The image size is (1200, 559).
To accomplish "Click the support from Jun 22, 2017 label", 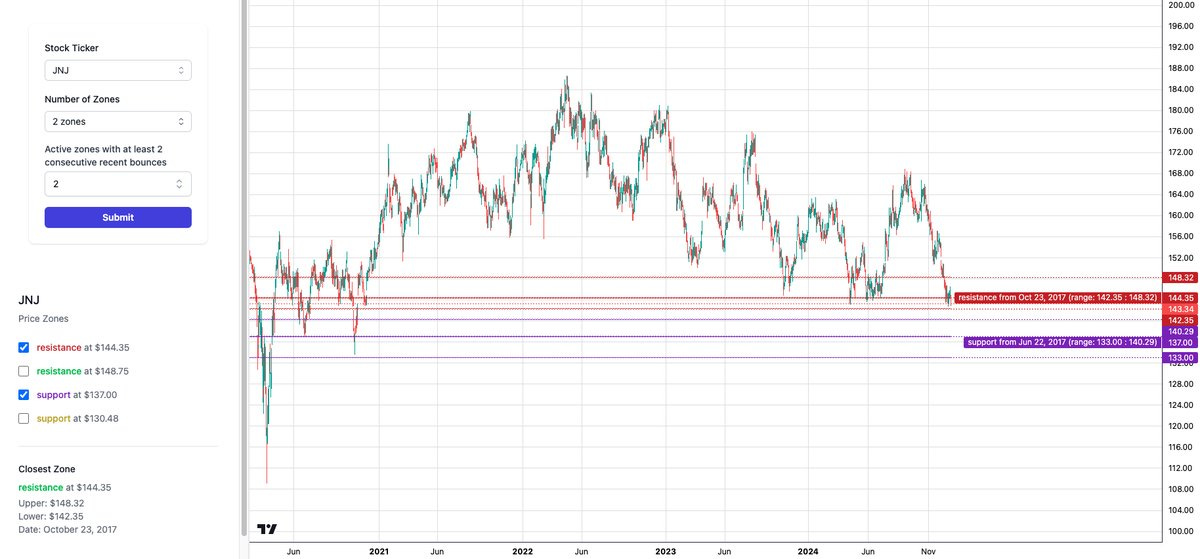I will (x=1063, y=342).
